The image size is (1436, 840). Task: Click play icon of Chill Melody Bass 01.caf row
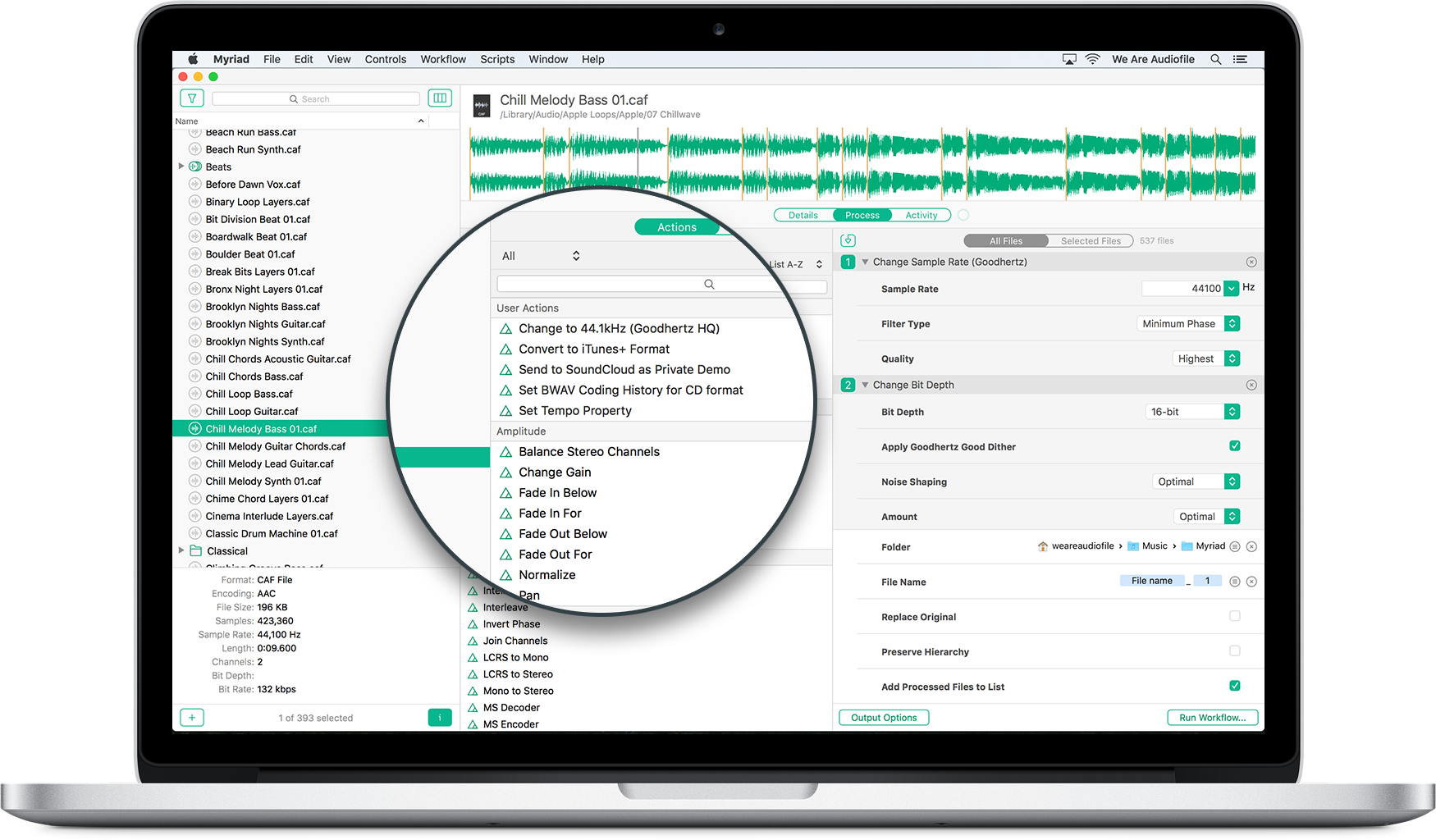click(x=194, y=428)
